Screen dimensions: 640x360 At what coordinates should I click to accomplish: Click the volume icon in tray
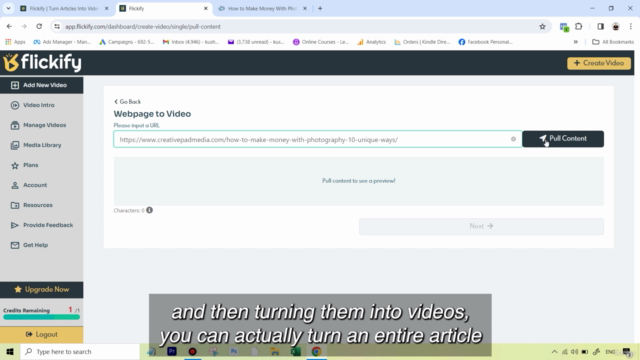coord(575,352)
